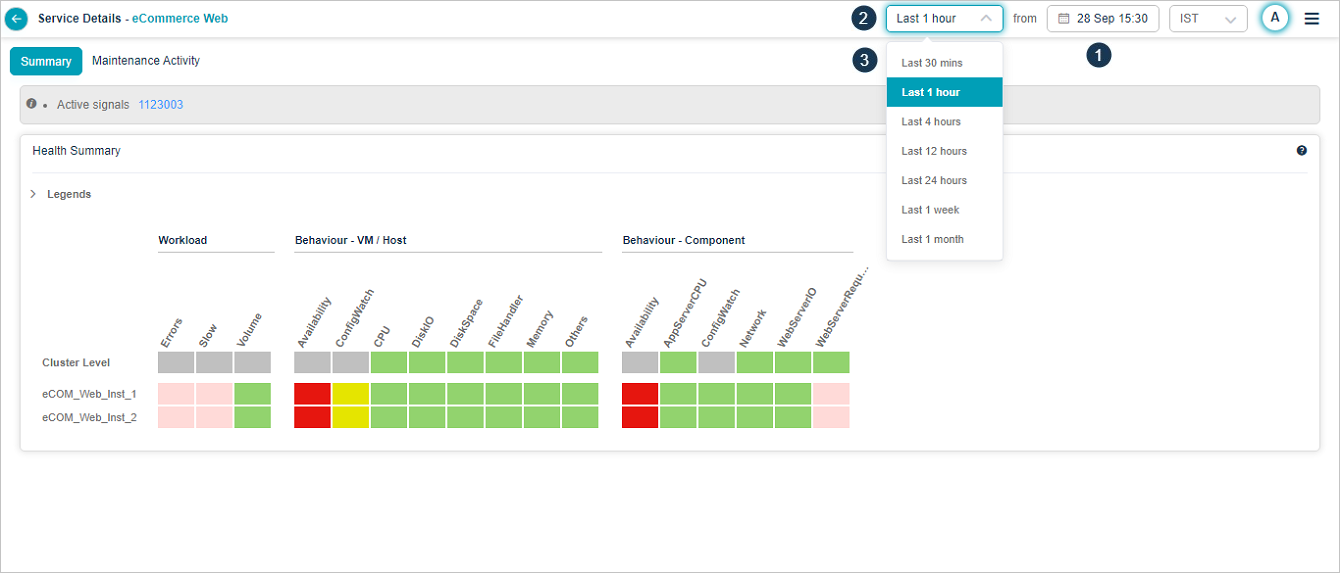This screenshot has width=1340, height=573.
Task: Click the back arrow icon
Action: (x=17, y=19)
